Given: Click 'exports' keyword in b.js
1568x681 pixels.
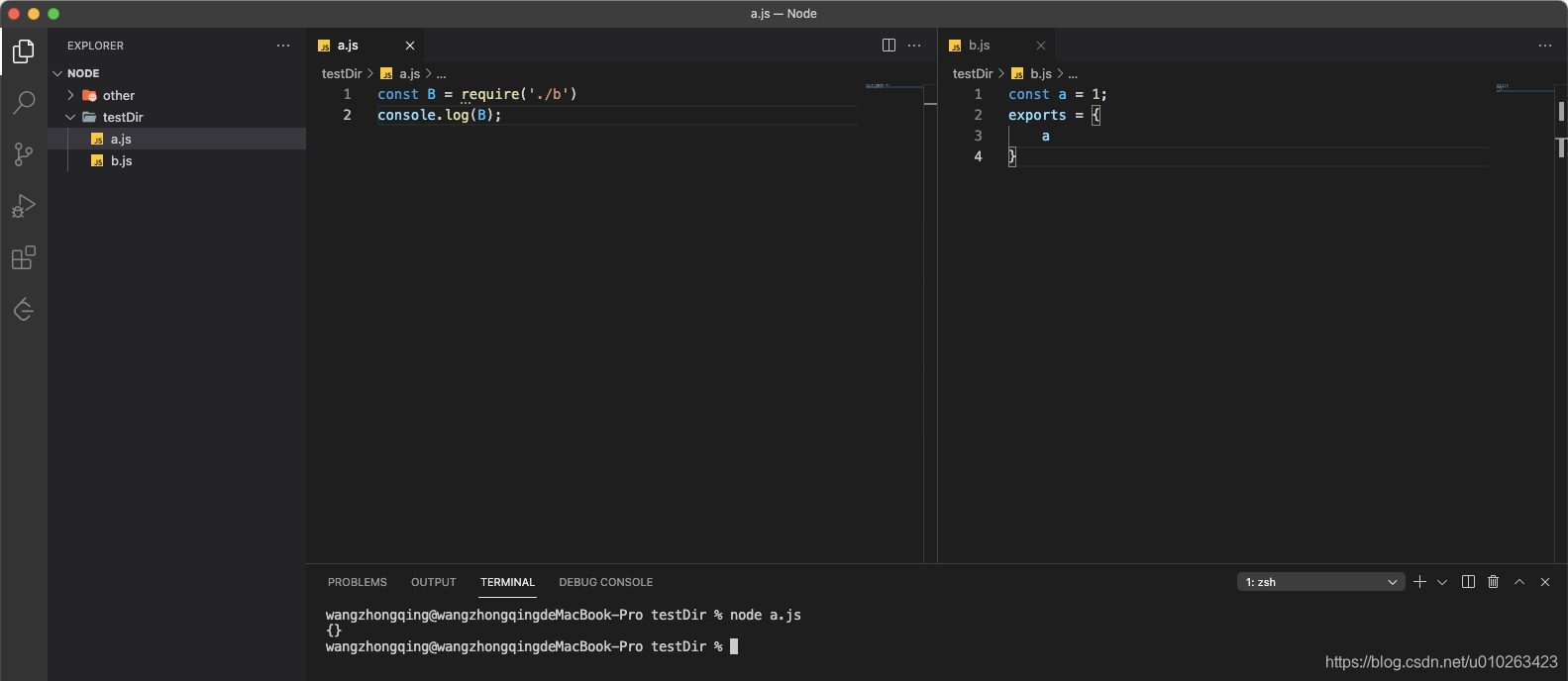Looking at the screenshot, I should pyautogui.click(x=1037, y=115).
